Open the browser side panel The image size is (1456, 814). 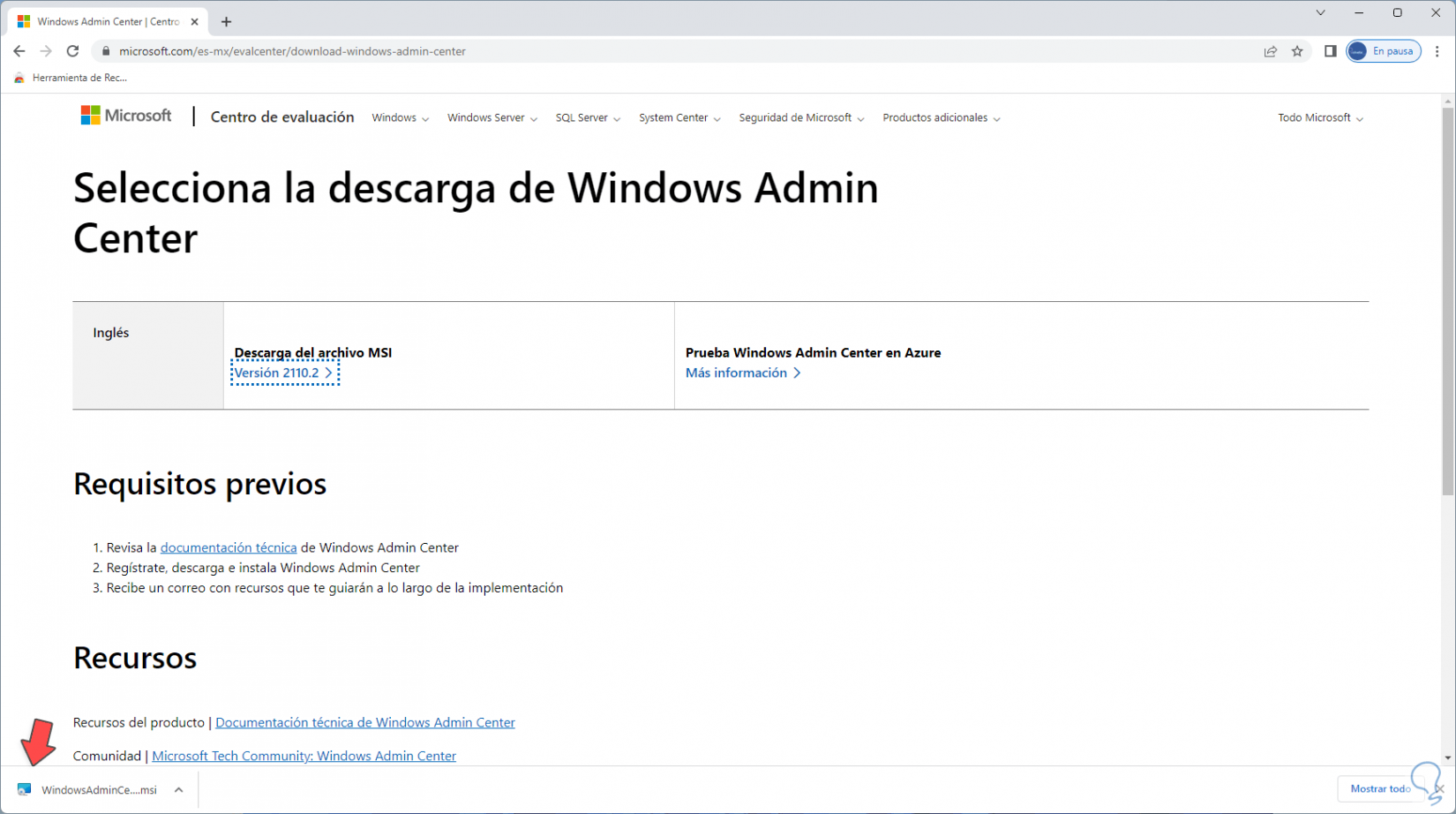coord(1331,51)
